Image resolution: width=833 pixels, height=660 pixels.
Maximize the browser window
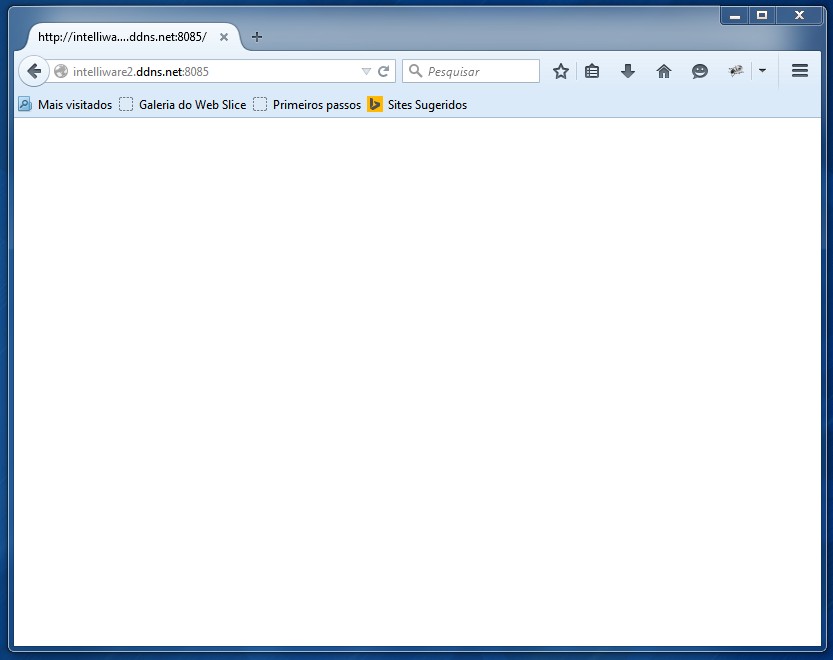pos(762,15)
